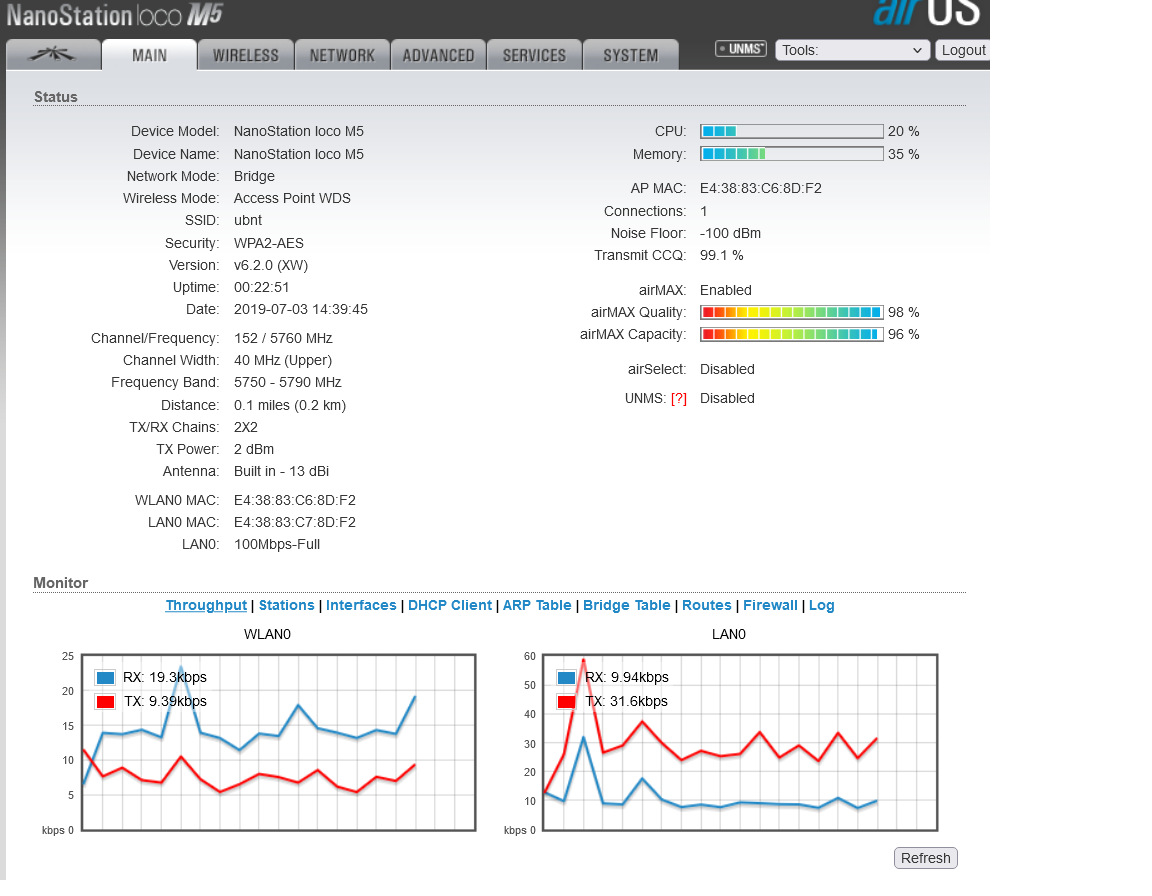Click the Version value v6.2.0 (XW)
The width and height of the screenshot is (1152, 896).
[x=270, y=266]
